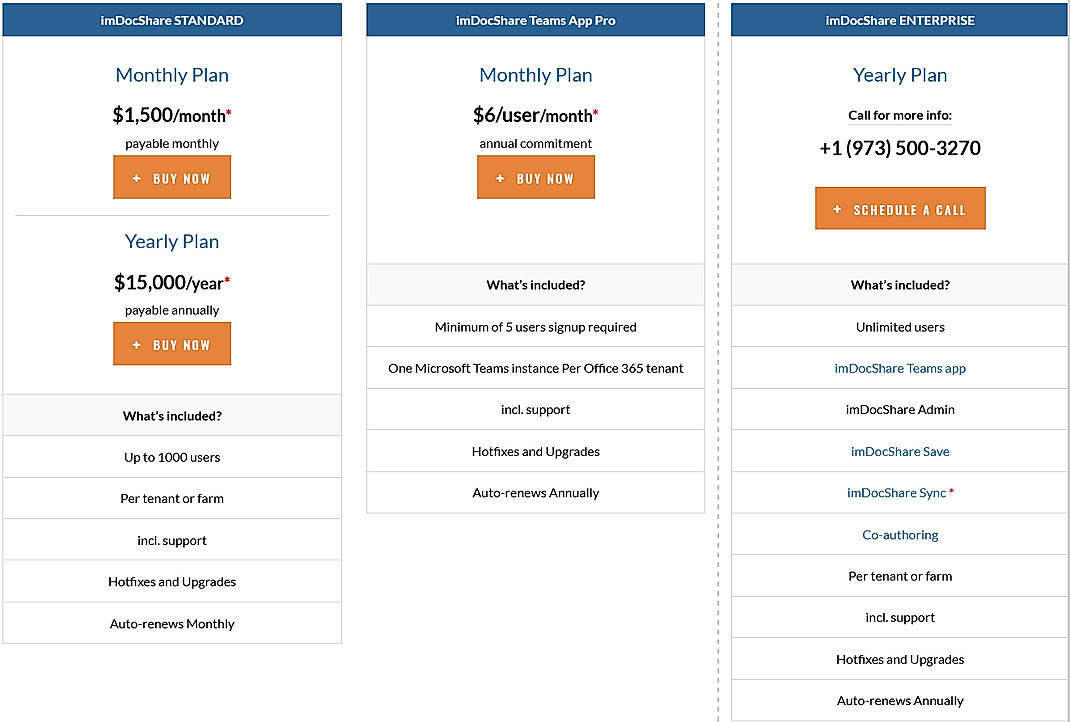Click BUY NOW under the $1,500 Monthly Plan

pos(172,176)
